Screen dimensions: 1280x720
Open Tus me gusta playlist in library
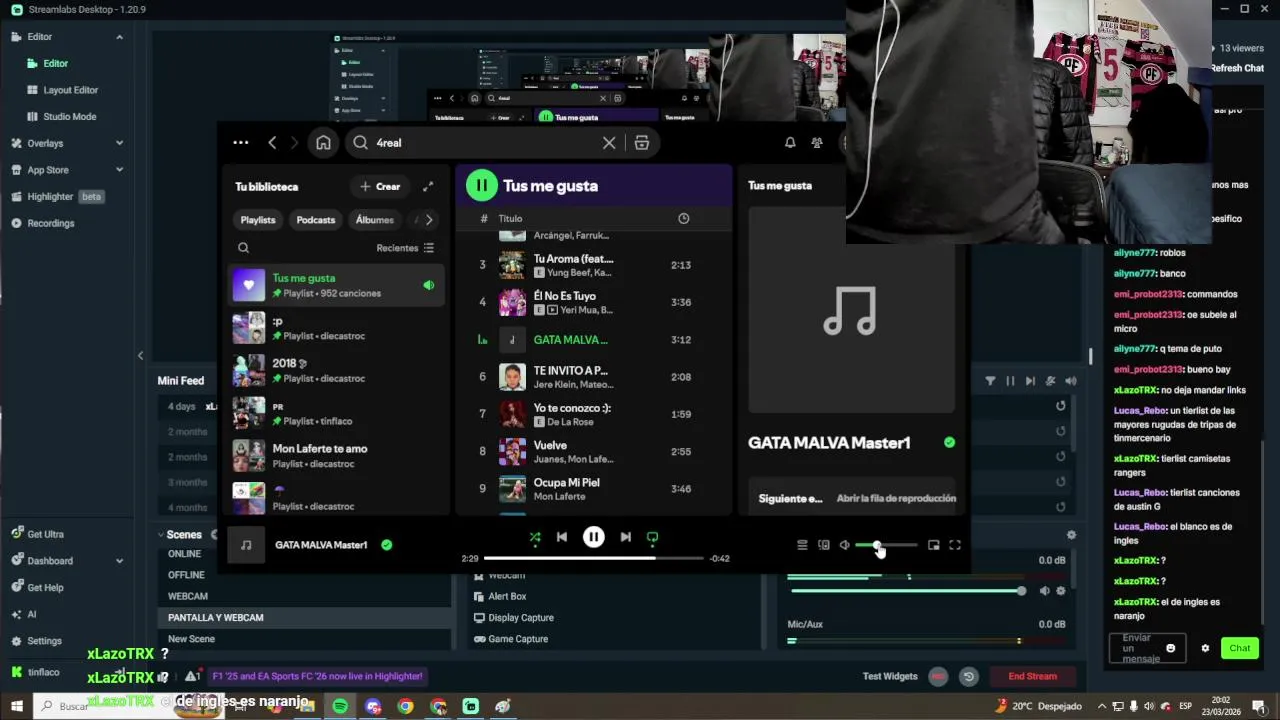click(336, 285)
